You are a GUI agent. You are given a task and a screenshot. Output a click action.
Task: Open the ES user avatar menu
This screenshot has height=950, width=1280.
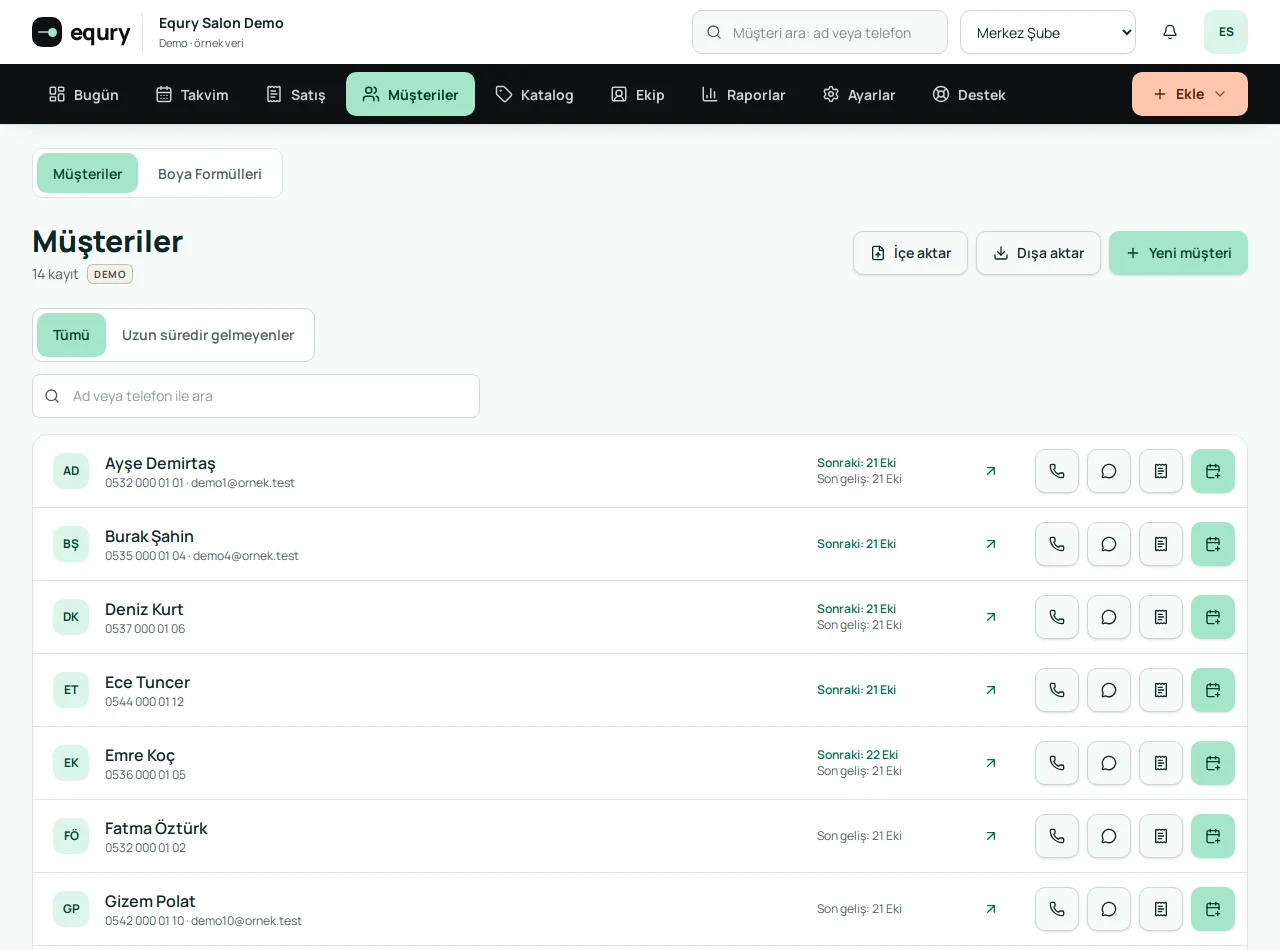(x=1226, y=32)
